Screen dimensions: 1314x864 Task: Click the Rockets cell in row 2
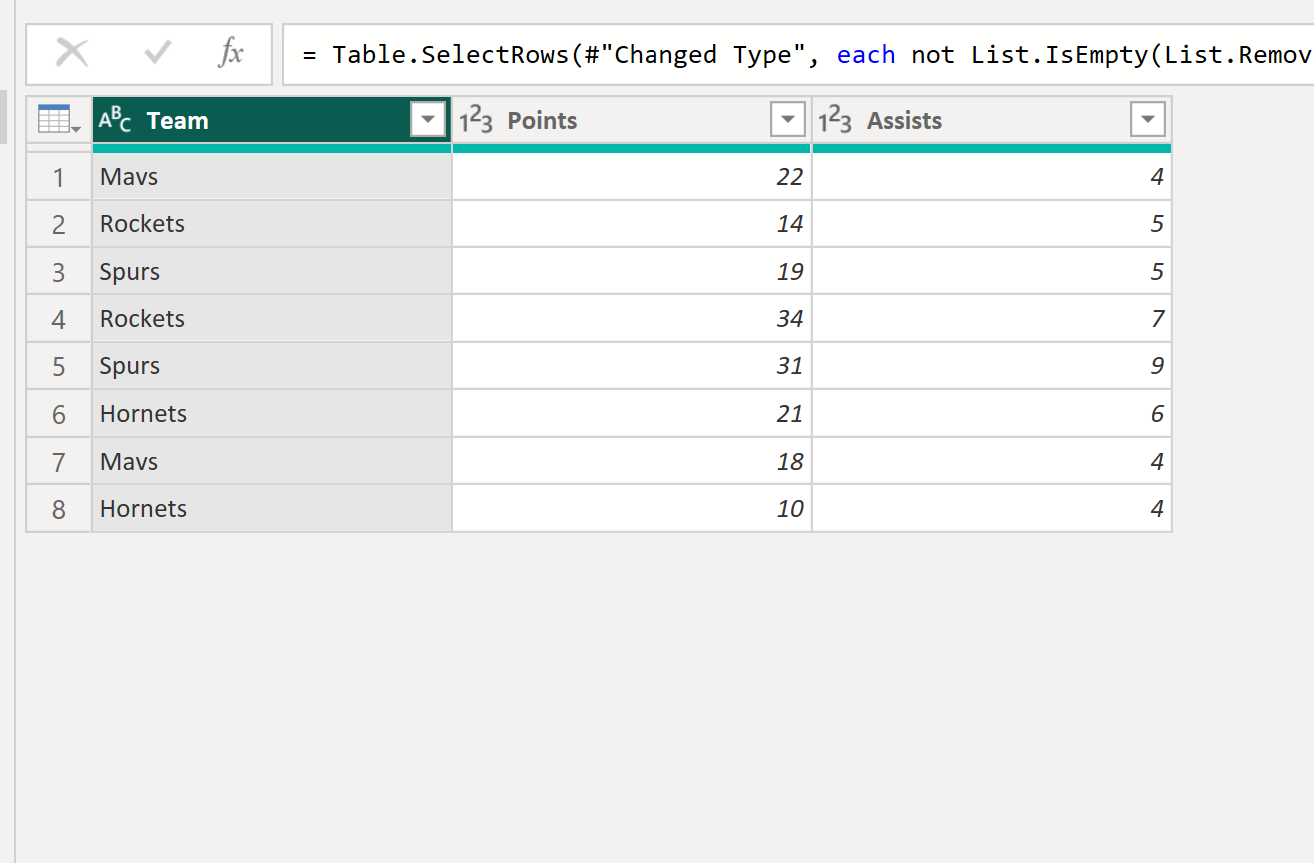click(x=200, y=223)
